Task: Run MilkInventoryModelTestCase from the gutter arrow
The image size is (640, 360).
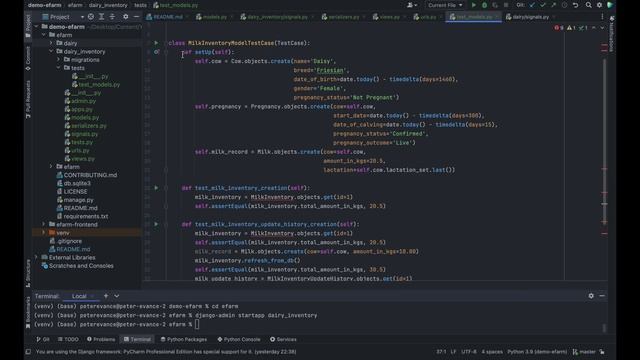Action: coord(156,42)
